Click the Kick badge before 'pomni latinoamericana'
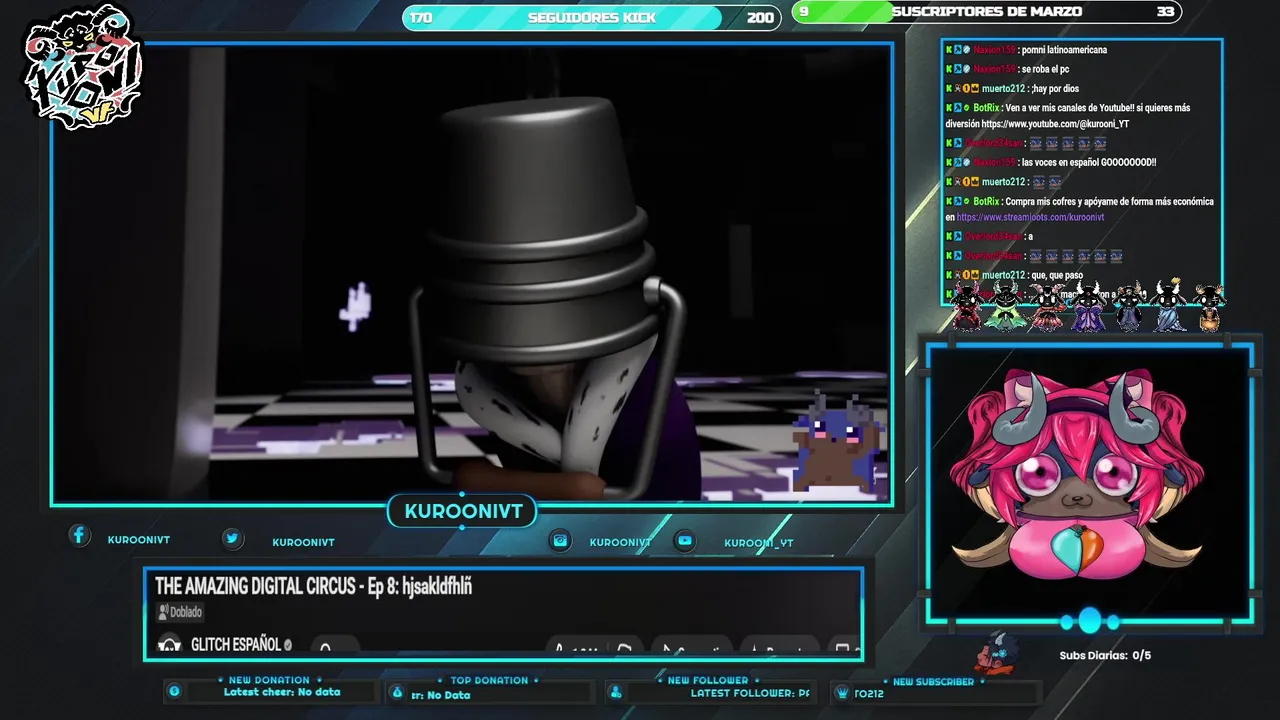1280x720 pixels. pyautogui.click(x=949, y=50)
